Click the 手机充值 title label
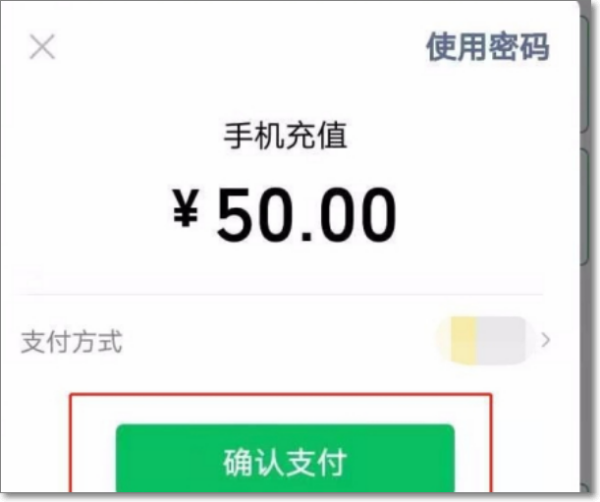The height and width of the screenshot is (502, 600). (285, 135)
